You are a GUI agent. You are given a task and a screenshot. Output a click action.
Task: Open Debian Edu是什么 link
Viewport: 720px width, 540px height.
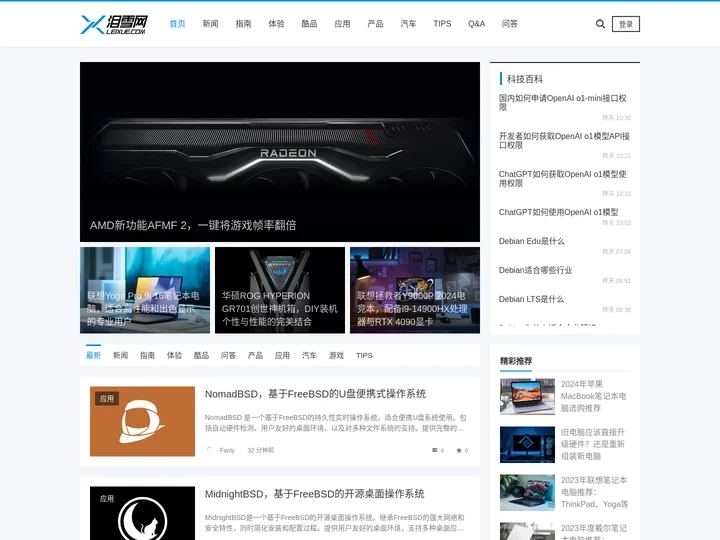[x=531, y=241]
